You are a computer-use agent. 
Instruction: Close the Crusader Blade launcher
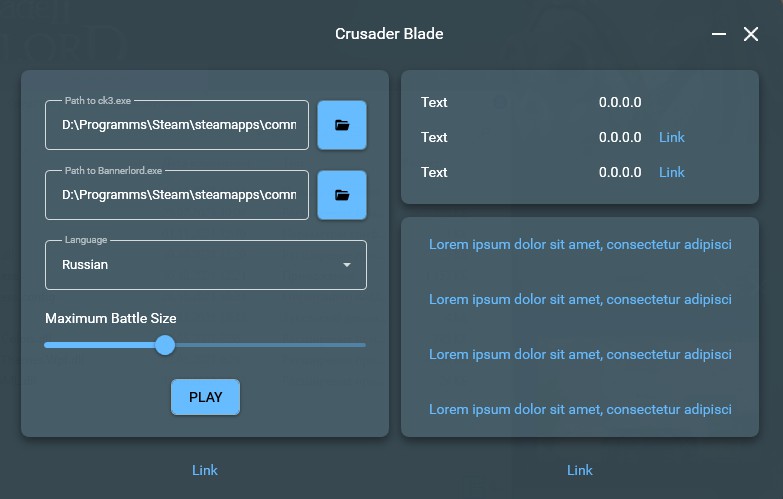pyautogui.click(x=751, y=34)
